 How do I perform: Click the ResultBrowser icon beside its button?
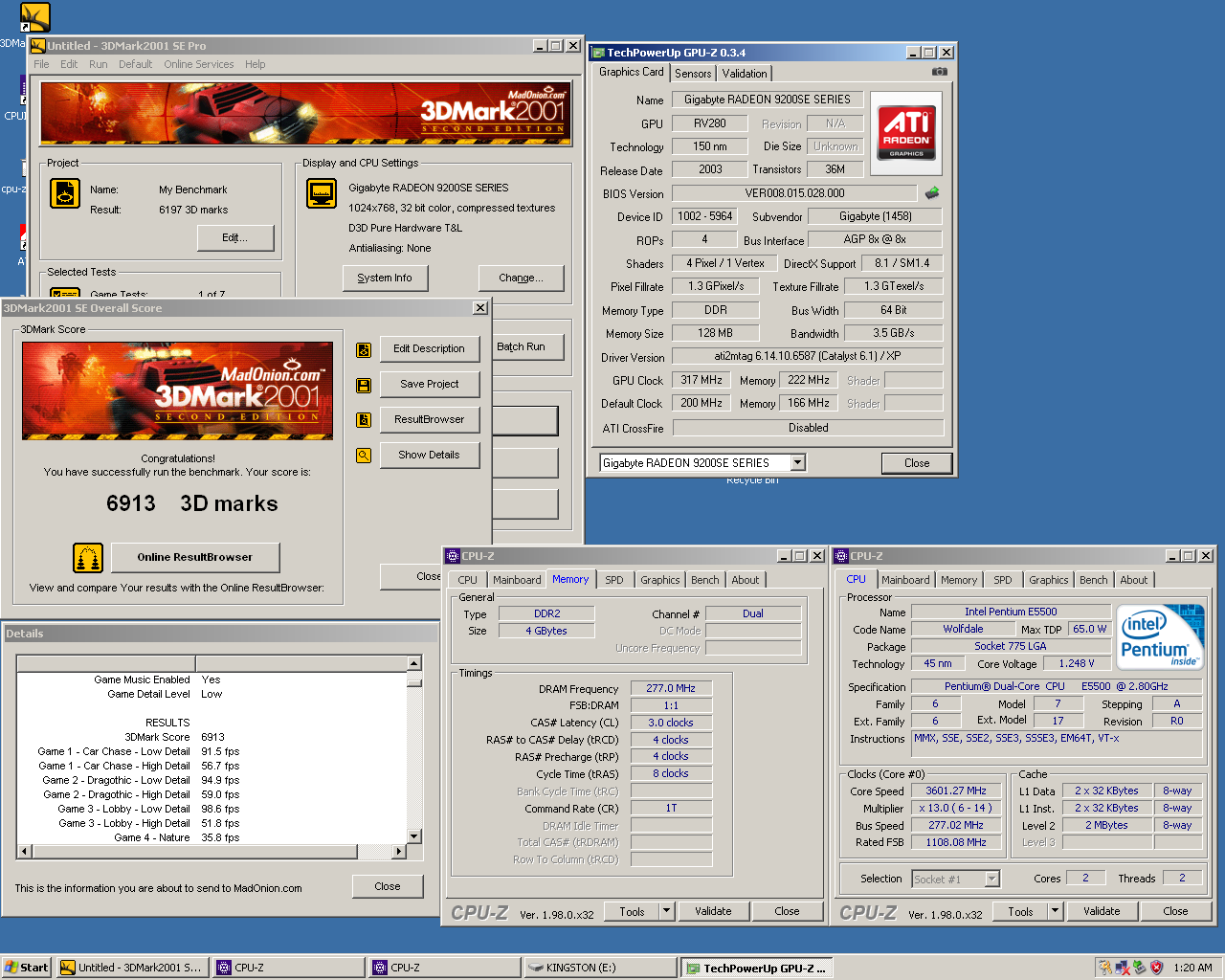click(x=364, y=419)
